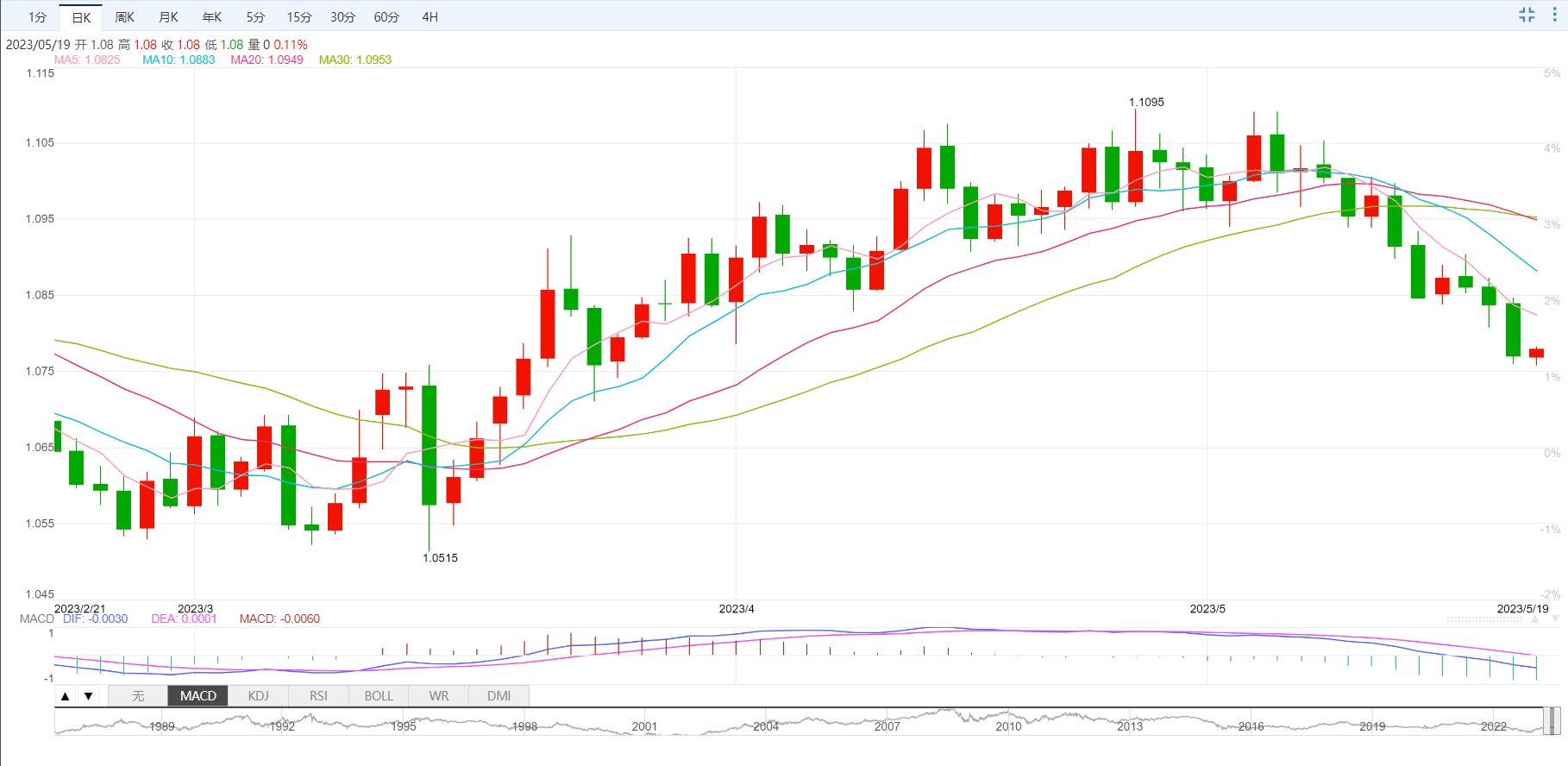Select the 1分 one-minute chart tab
Image resolution: width=1568 pixels, height=766 pixels.
coord(37,17)
